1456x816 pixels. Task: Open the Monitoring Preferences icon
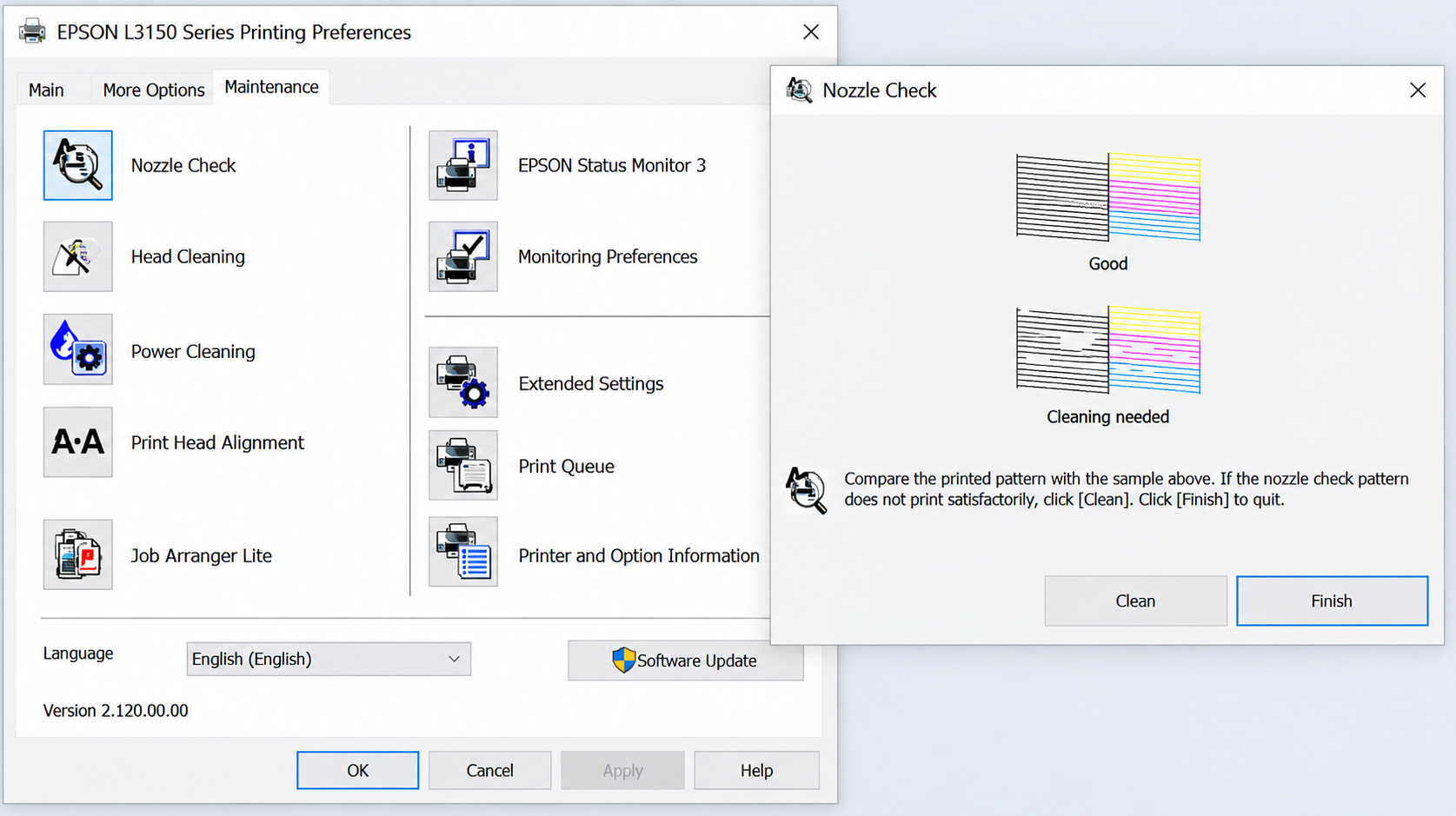(463, 256)
